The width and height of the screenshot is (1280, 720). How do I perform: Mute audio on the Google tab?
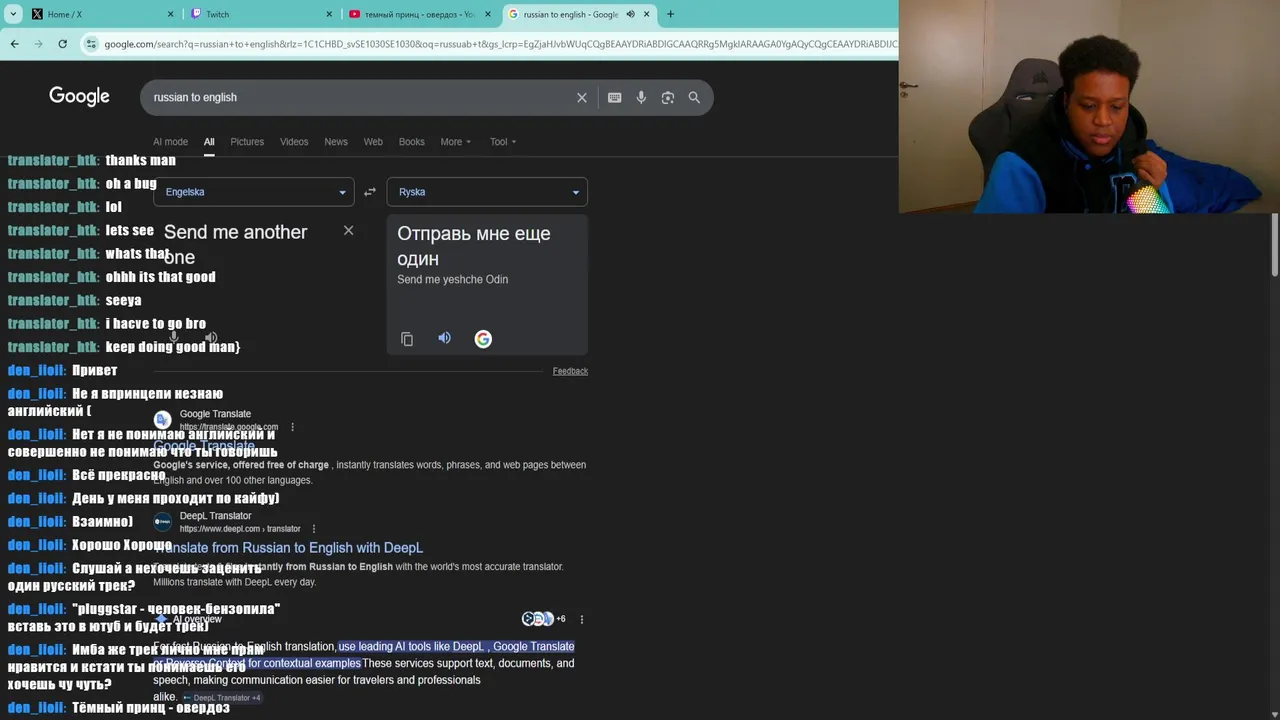coord(630,14)
